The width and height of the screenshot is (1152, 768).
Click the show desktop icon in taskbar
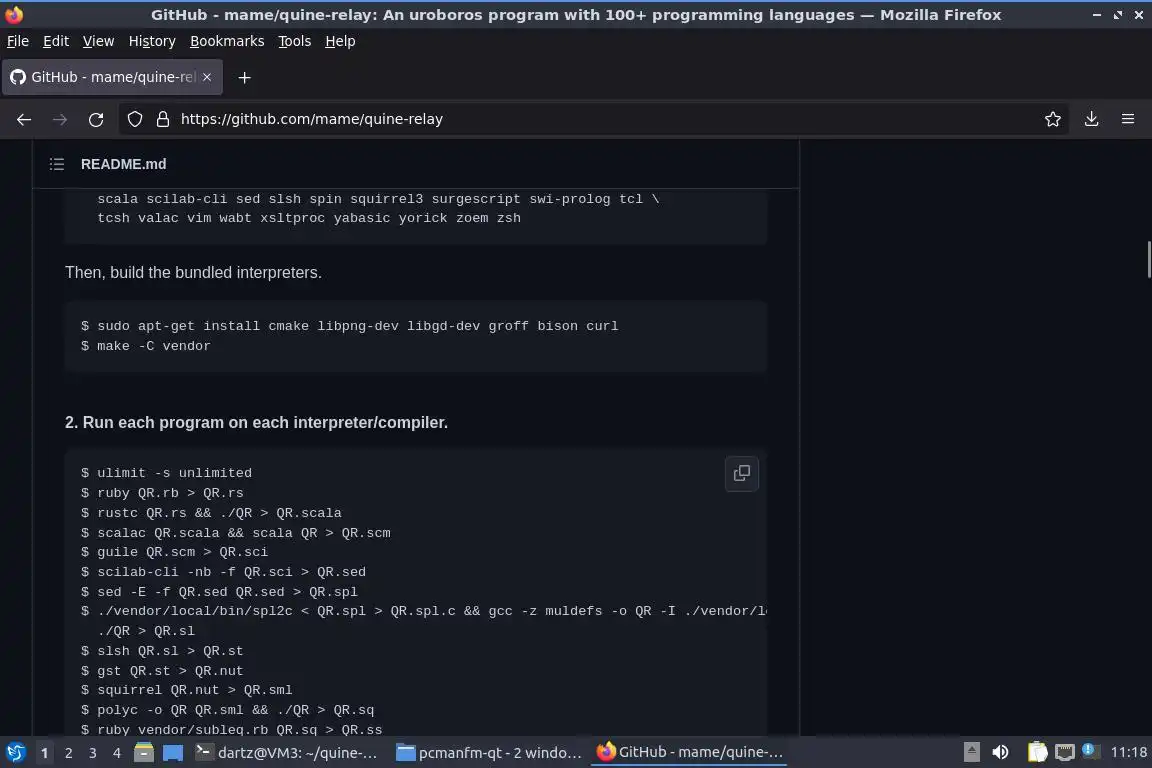click(x=173, y=753)
